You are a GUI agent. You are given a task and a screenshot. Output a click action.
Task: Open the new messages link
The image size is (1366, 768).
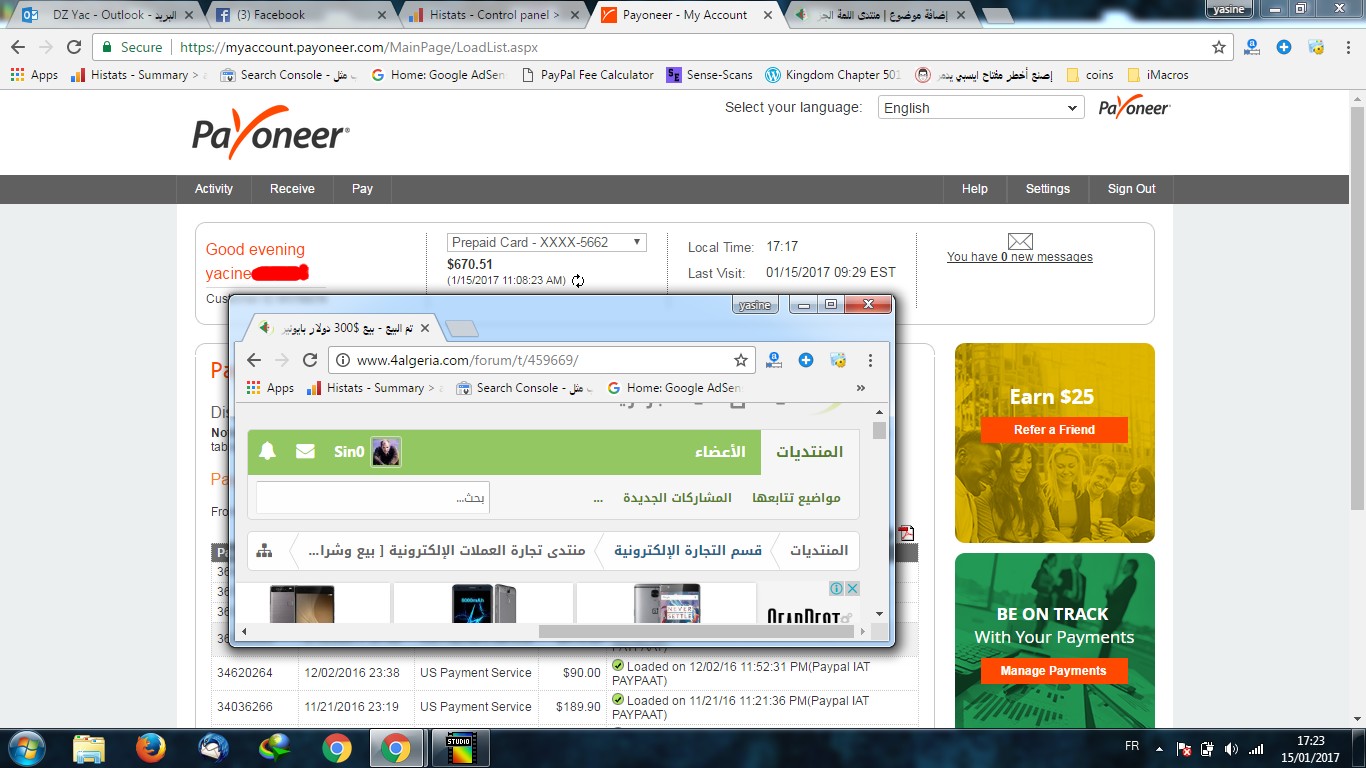(x=1019, y=257)
